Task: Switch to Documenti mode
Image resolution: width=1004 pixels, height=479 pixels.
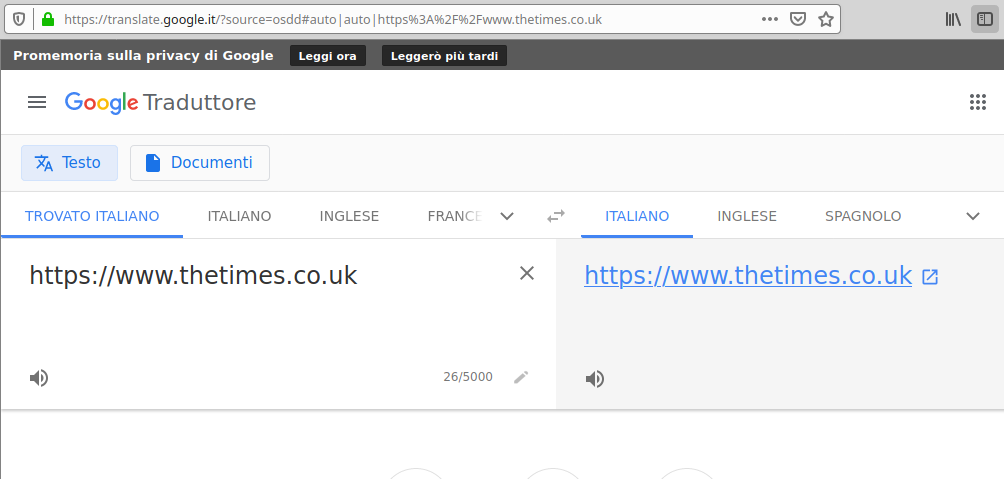Action: coord(200,163)
